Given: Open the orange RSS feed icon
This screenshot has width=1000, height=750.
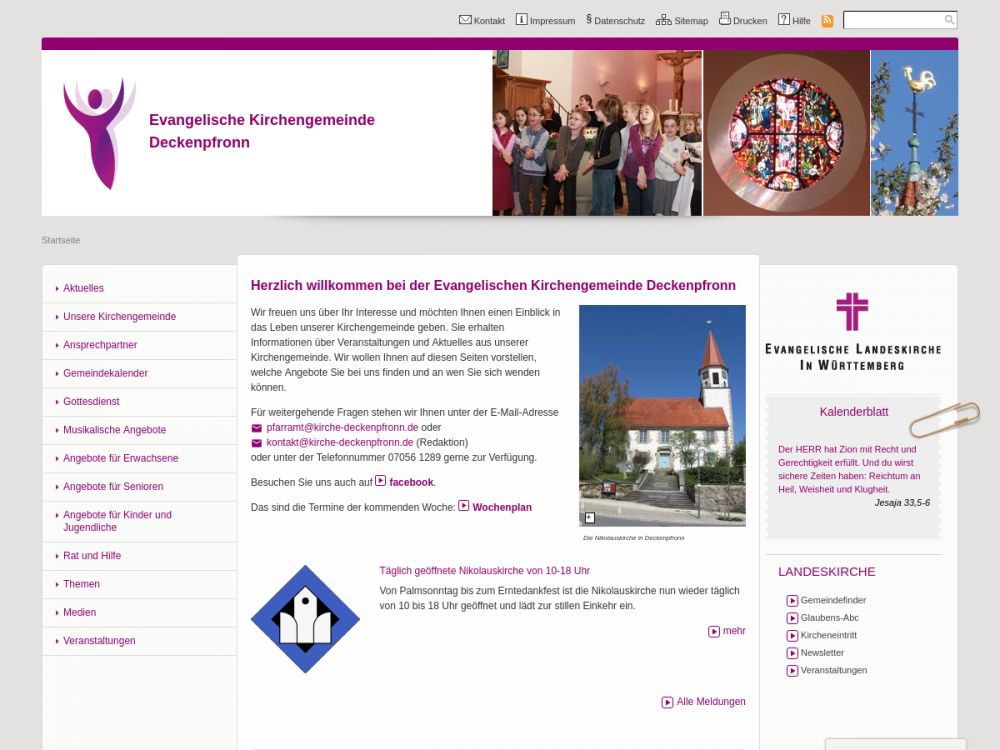Looking at the screenshot, I should (x=827, y=21).
